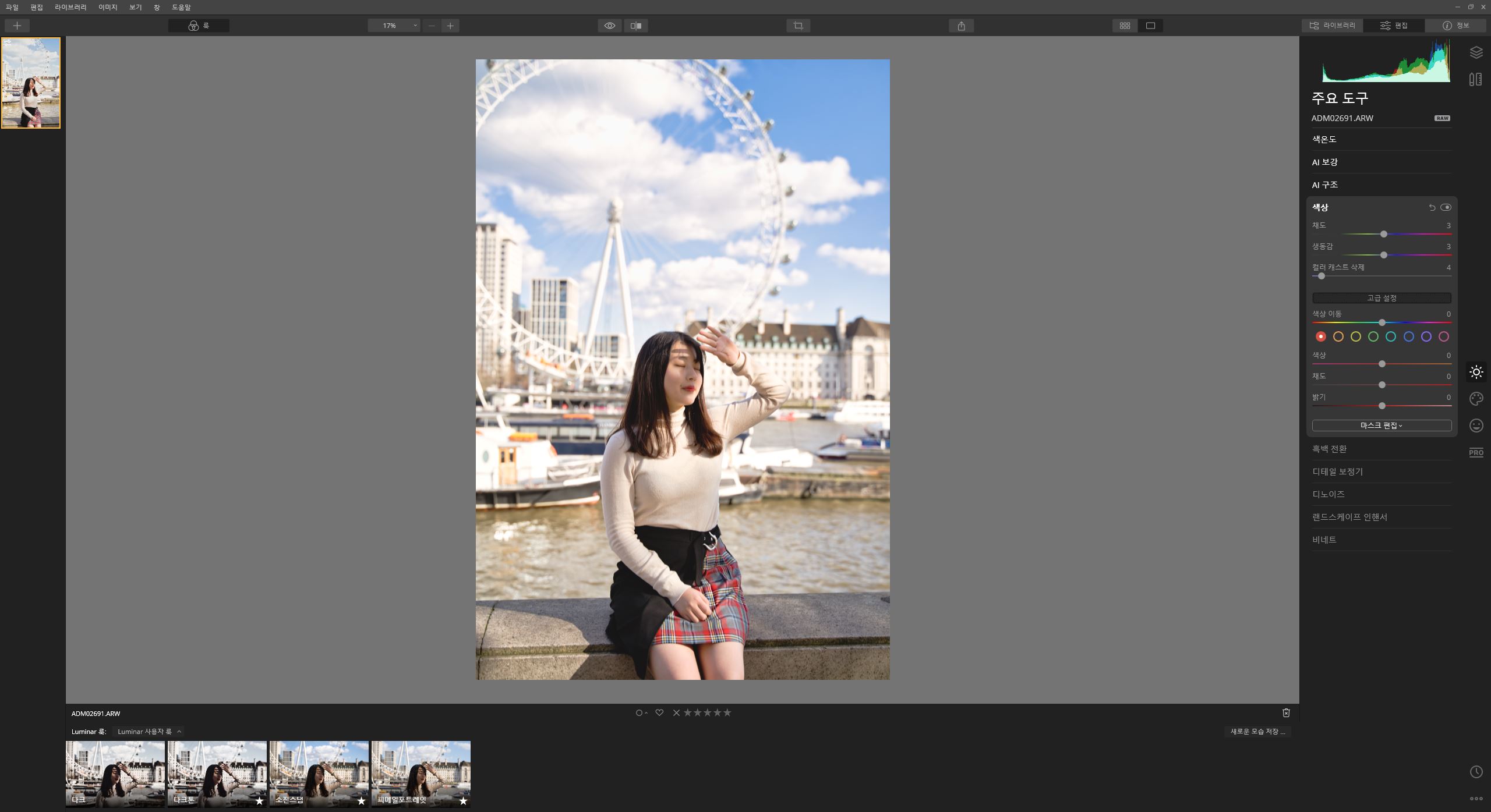Open the 이미지 menu
Screen dimensions: 1491x812
pos(108,7)
